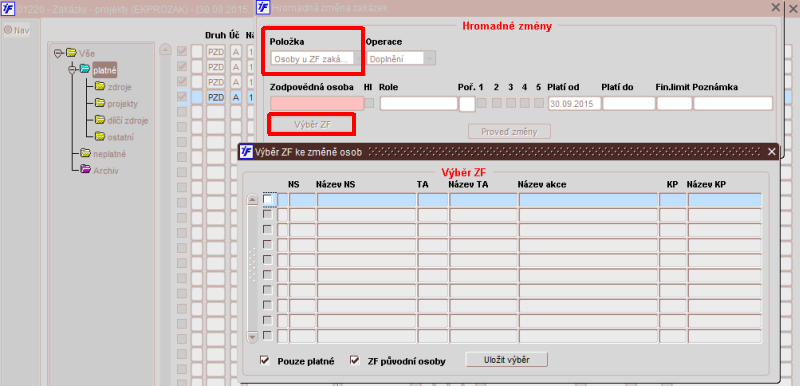Click the Platí od date field
The width and height of the screenshot is (800, 386).
pos(574,104)
